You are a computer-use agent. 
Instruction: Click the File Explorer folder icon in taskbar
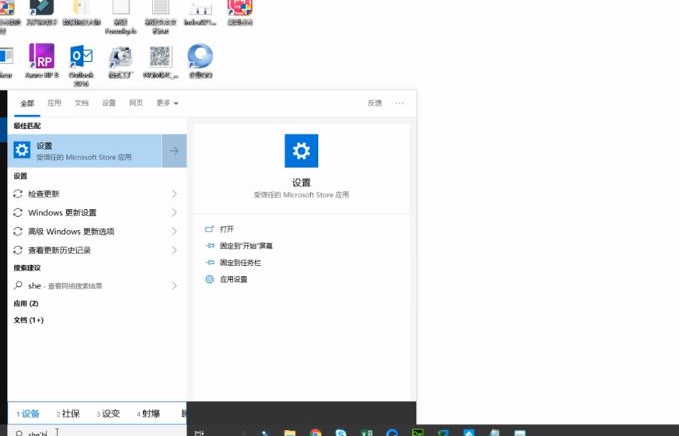[290, 433]
